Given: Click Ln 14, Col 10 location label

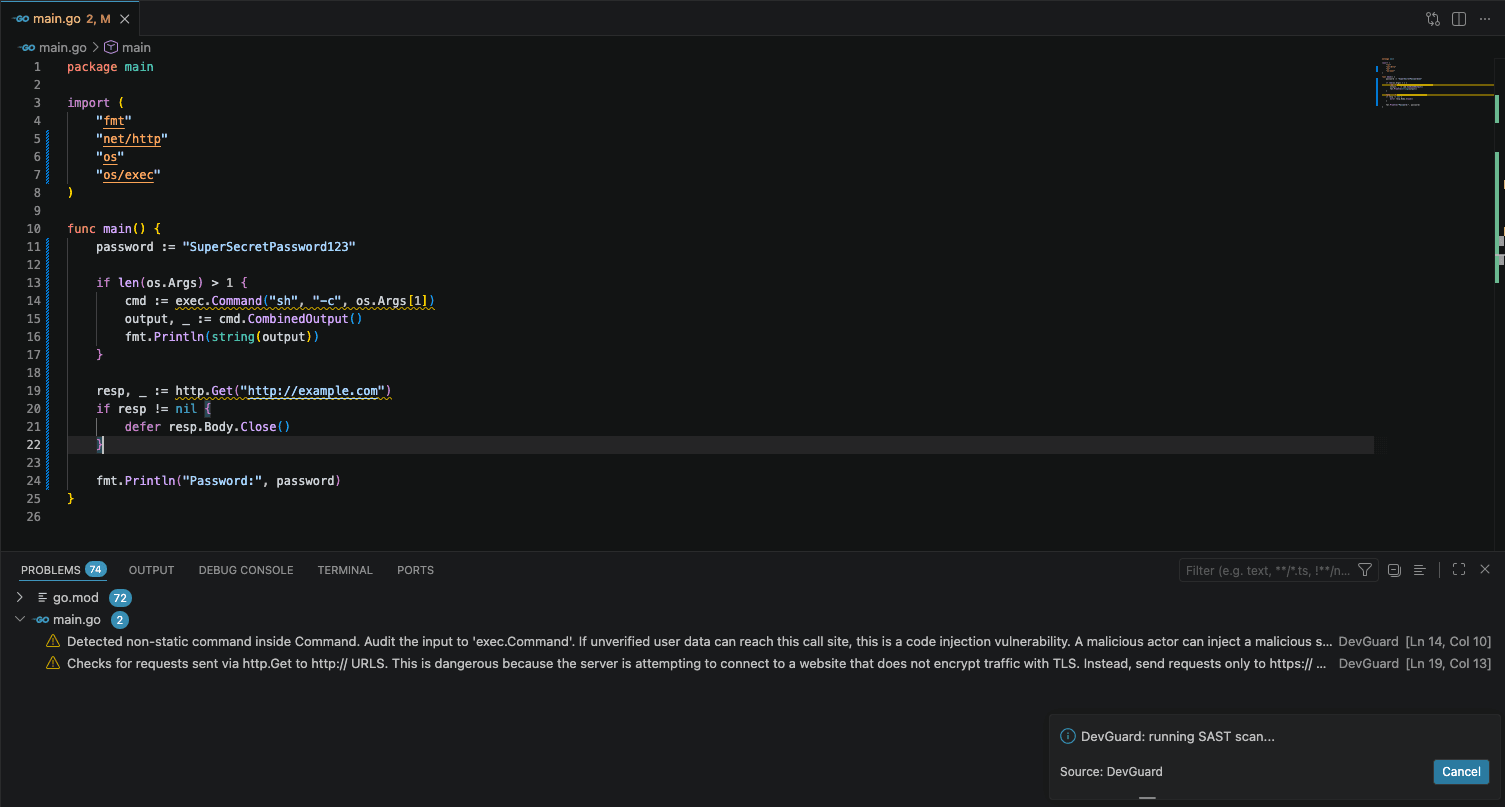Looking at the screenshot, I should click(x=1448, y=641).
